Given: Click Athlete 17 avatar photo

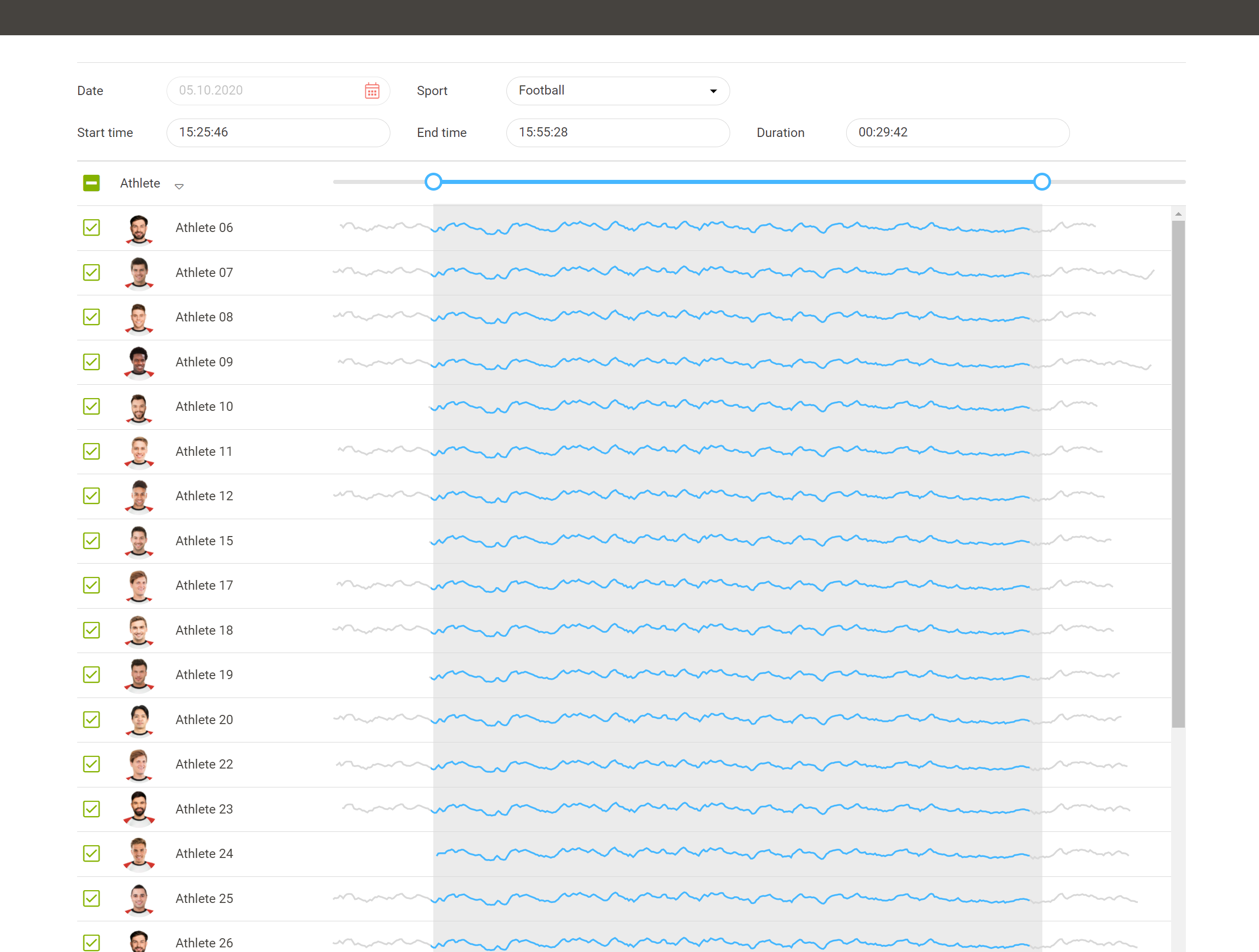Looking at the screenshot, I should [139, 587].
